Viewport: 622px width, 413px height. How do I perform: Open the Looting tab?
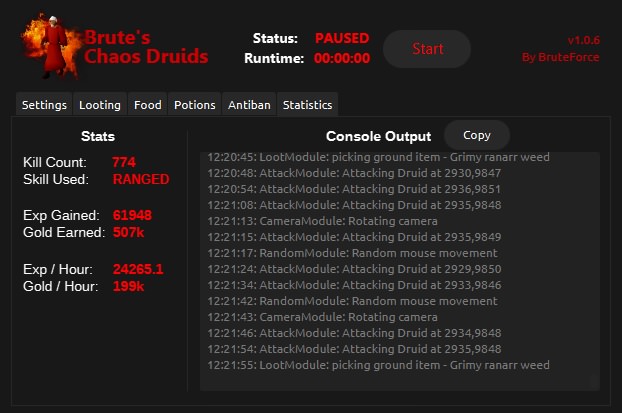[99, 105]
